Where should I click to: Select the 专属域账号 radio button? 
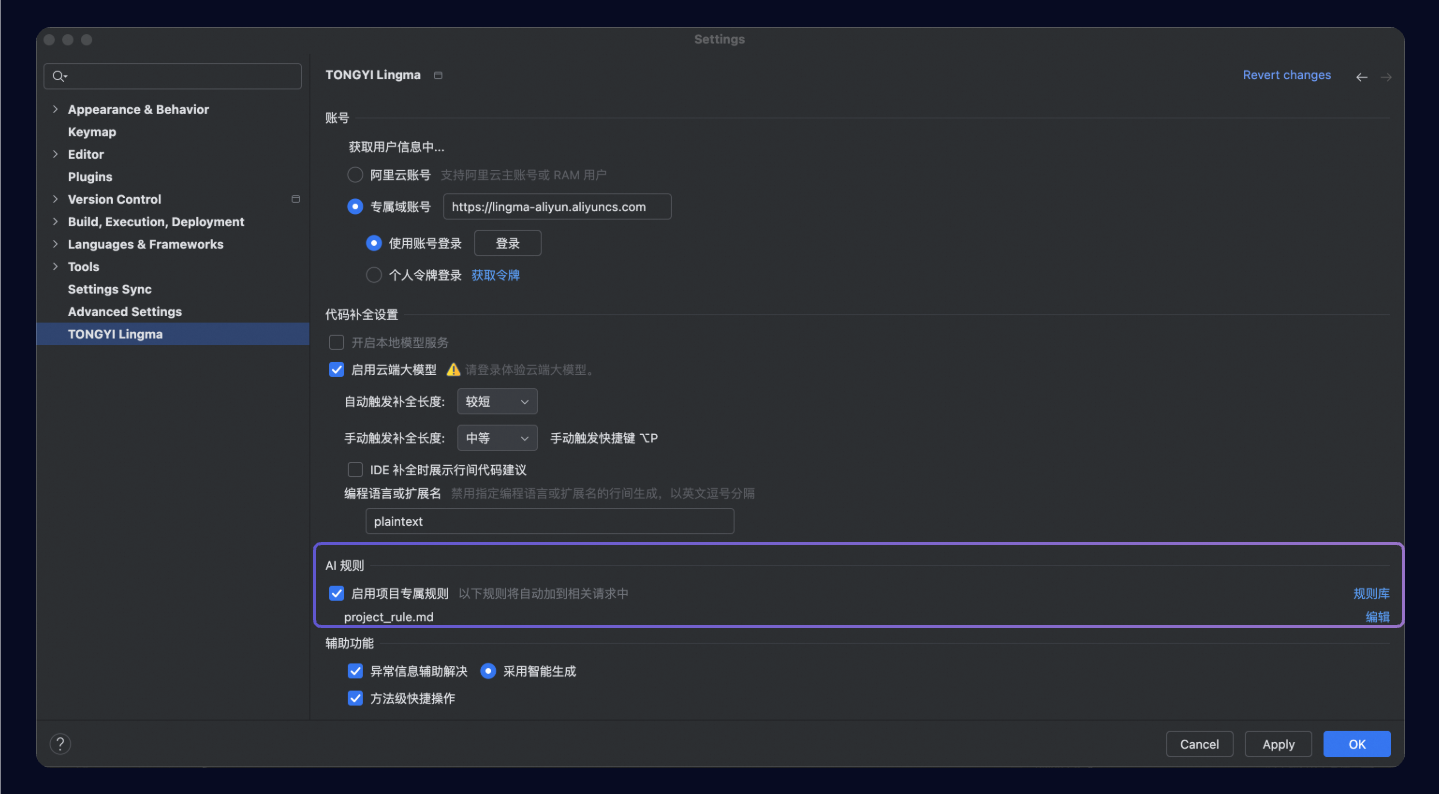coord(355,207)
